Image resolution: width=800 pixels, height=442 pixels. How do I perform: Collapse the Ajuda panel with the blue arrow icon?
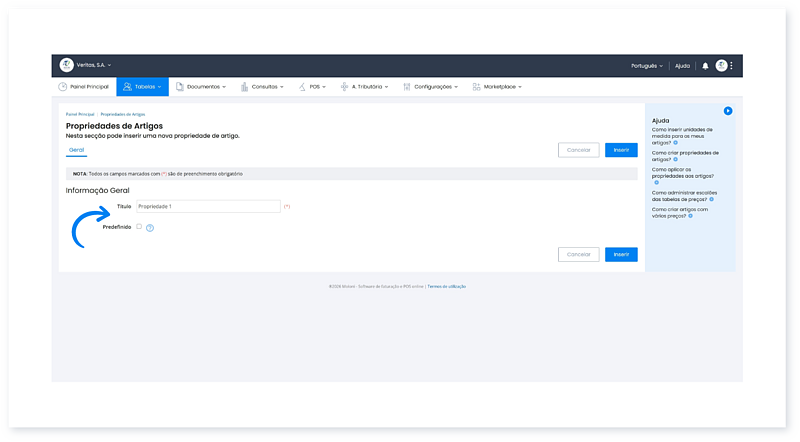click(728, 110)
